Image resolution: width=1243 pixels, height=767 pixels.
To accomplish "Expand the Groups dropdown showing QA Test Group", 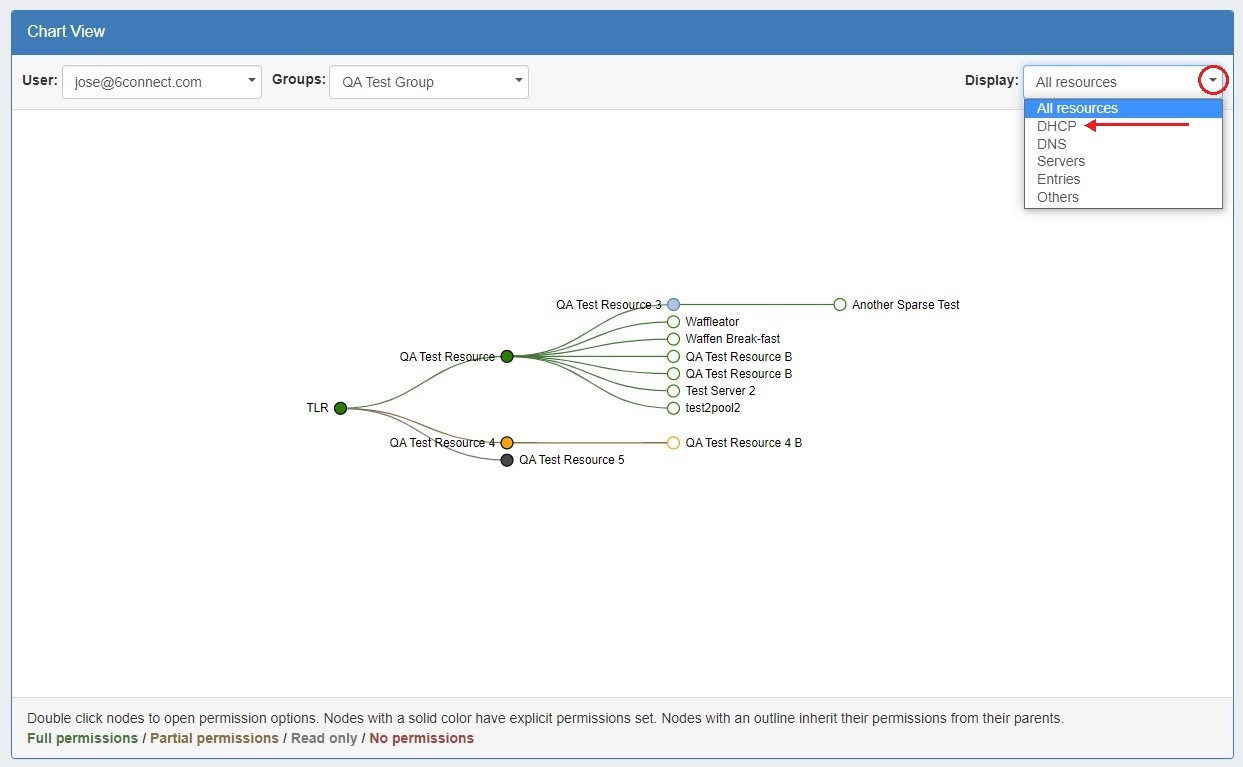I will 428,82.
